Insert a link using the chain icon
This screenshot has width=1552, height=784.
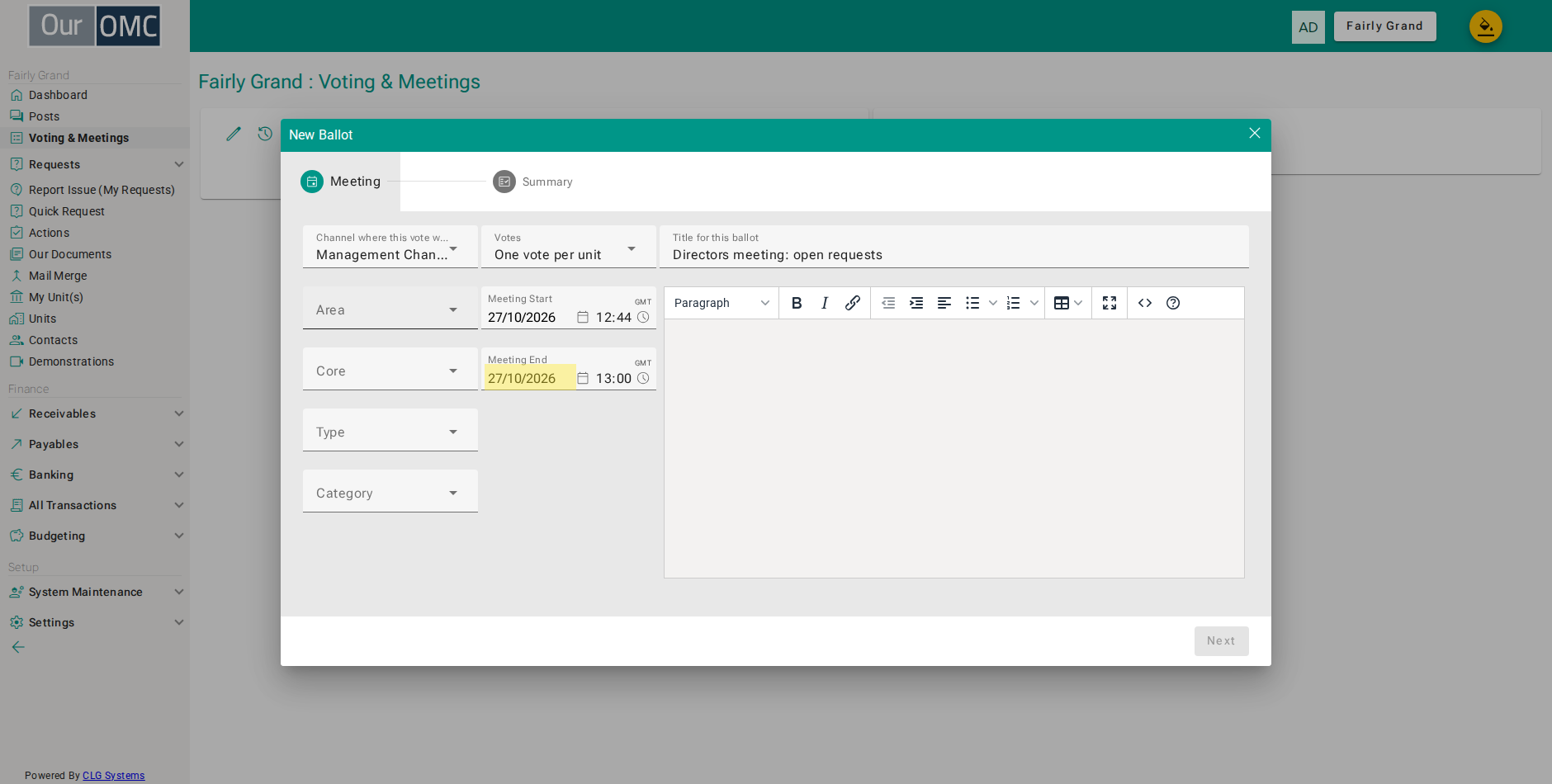tap(853, 303)
